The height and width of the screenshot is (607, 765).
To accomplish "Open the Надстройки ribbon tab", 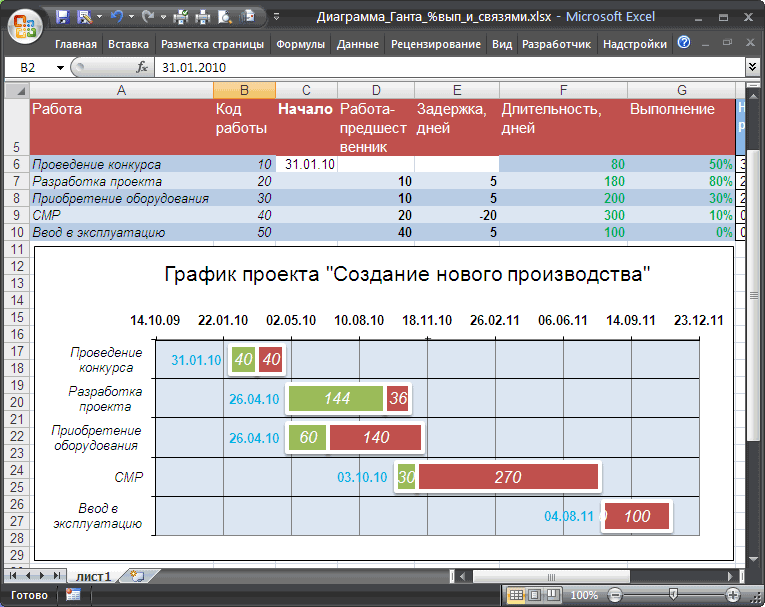I will [x=635, y=44].
